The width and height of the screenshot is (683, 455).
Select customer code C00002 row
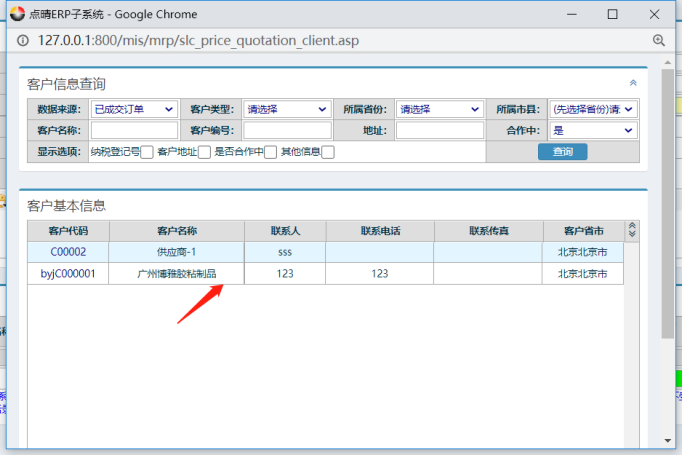(68, 252)
